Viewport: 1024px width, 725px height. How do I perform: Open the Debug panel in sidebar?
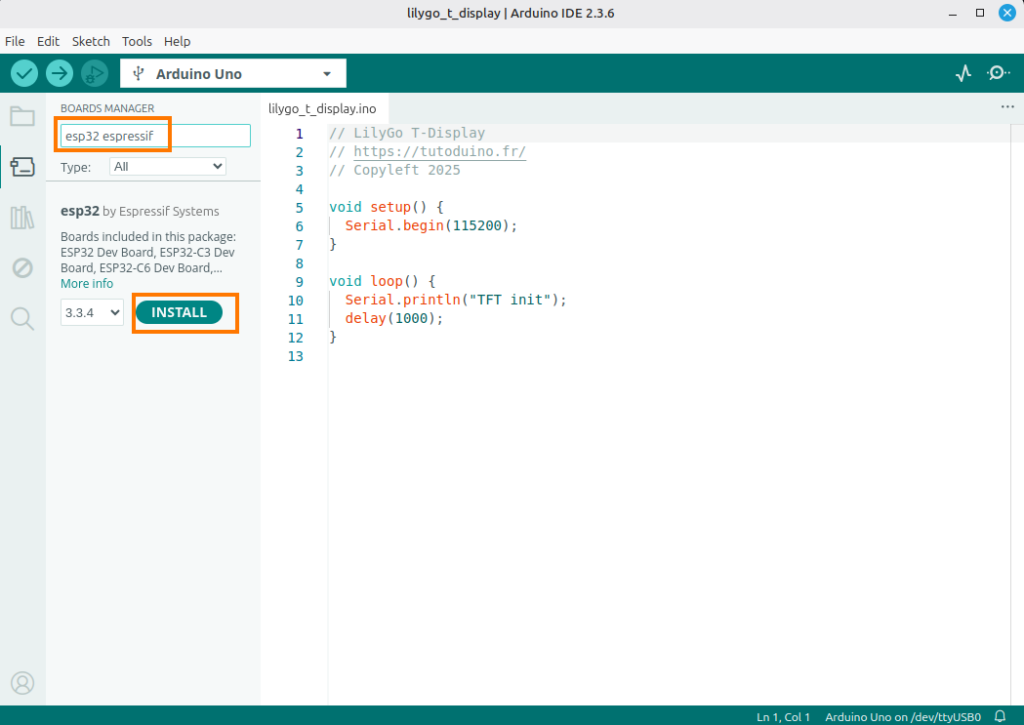[x=22, y=268]
